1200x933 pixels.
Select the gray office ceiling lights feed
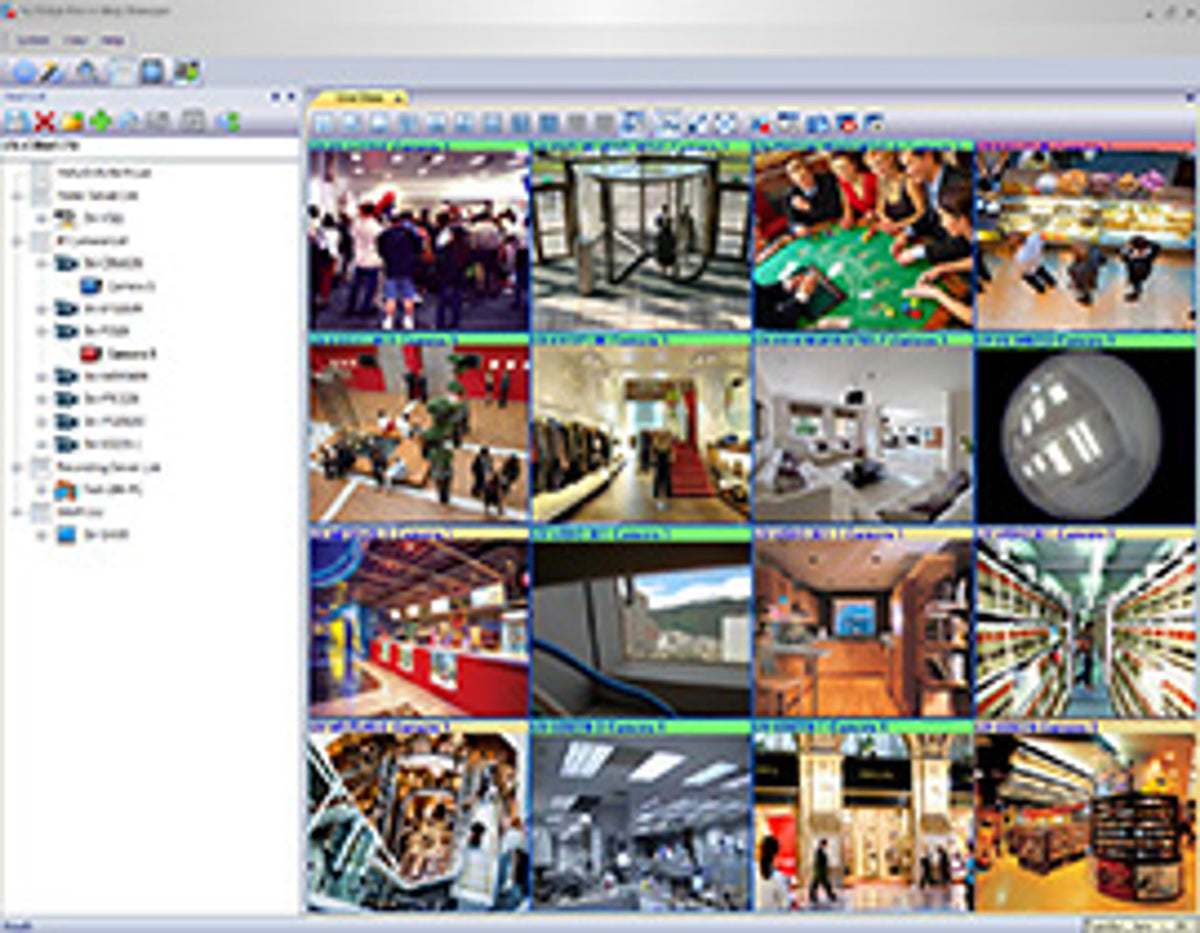[x=641, y=822]
